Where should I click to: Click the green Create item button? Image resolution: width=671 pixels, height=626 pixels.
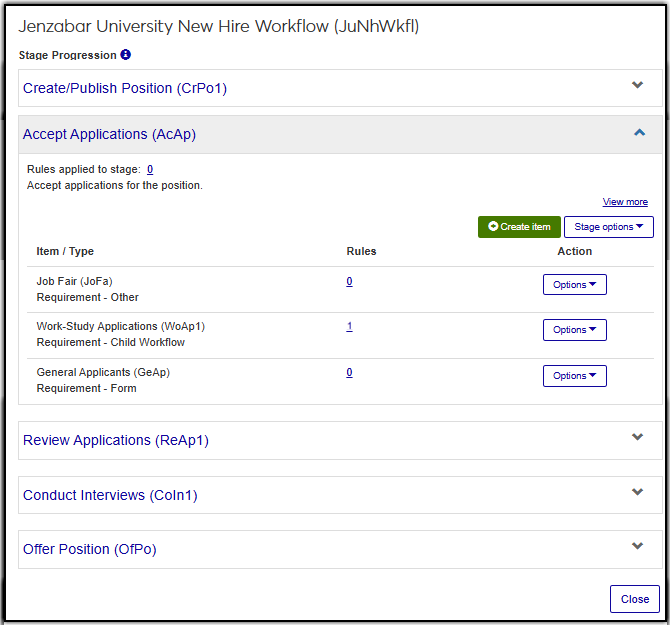tap(519, 227)
